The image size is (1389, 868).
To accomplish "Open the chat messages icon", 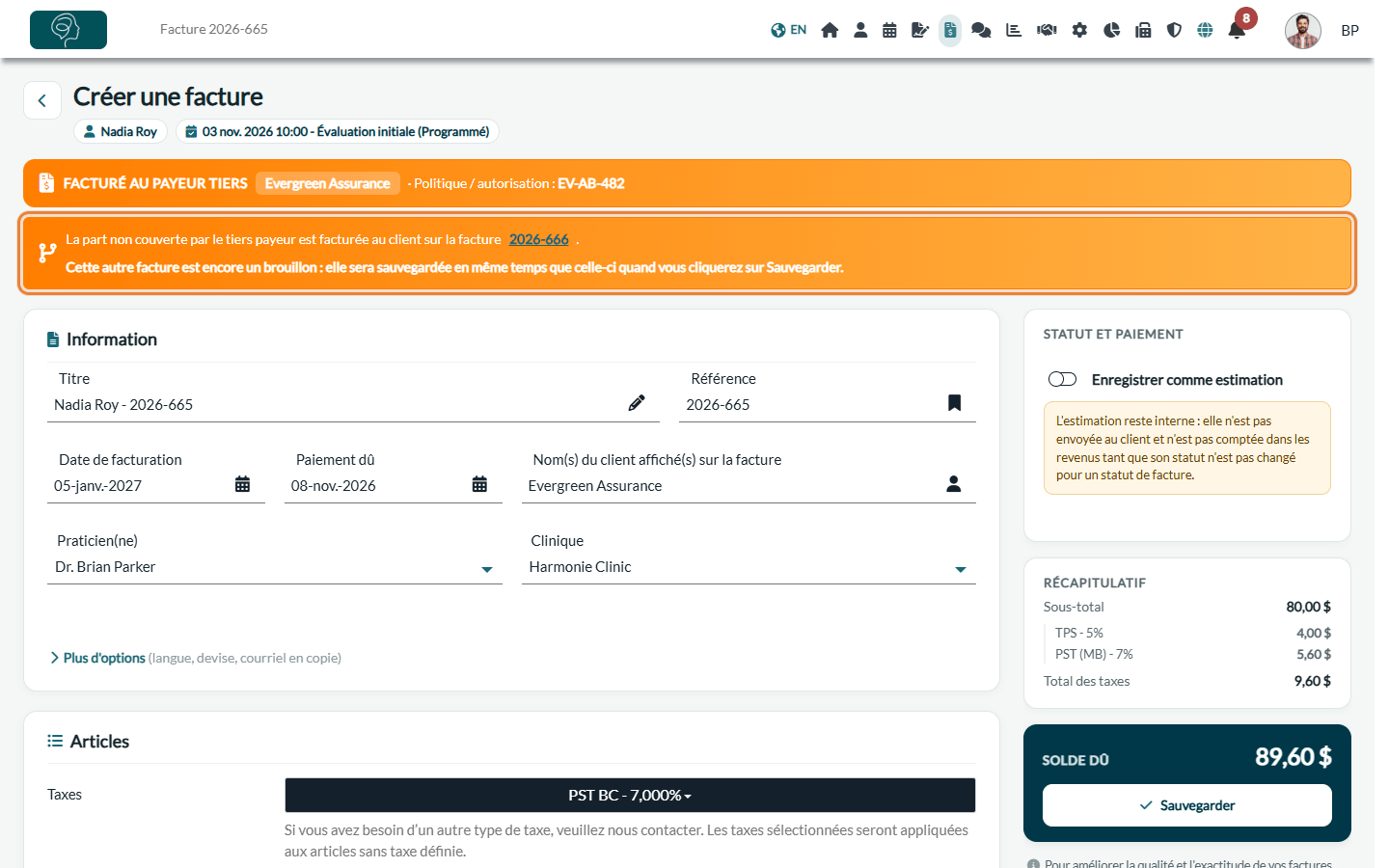I will [x=981, y=30].
